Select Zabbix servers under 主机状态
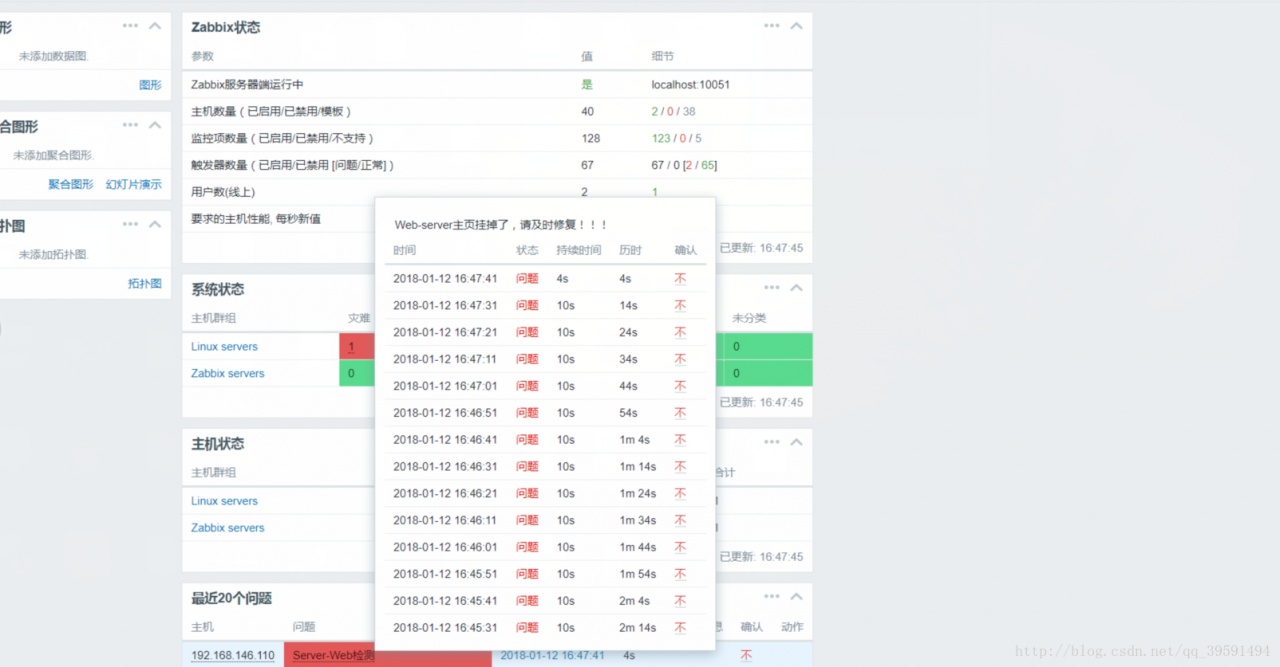Viewport: 1280px width, 667px height. click(227, 527)
